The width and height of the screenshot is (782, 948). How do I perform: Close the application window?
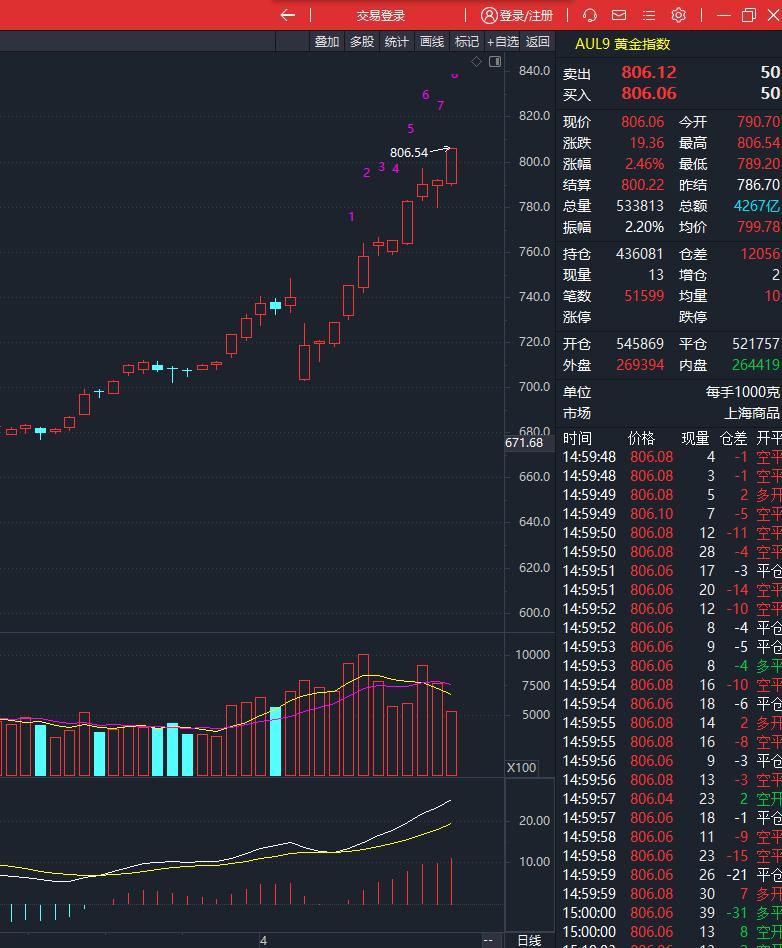coord(774,15)
